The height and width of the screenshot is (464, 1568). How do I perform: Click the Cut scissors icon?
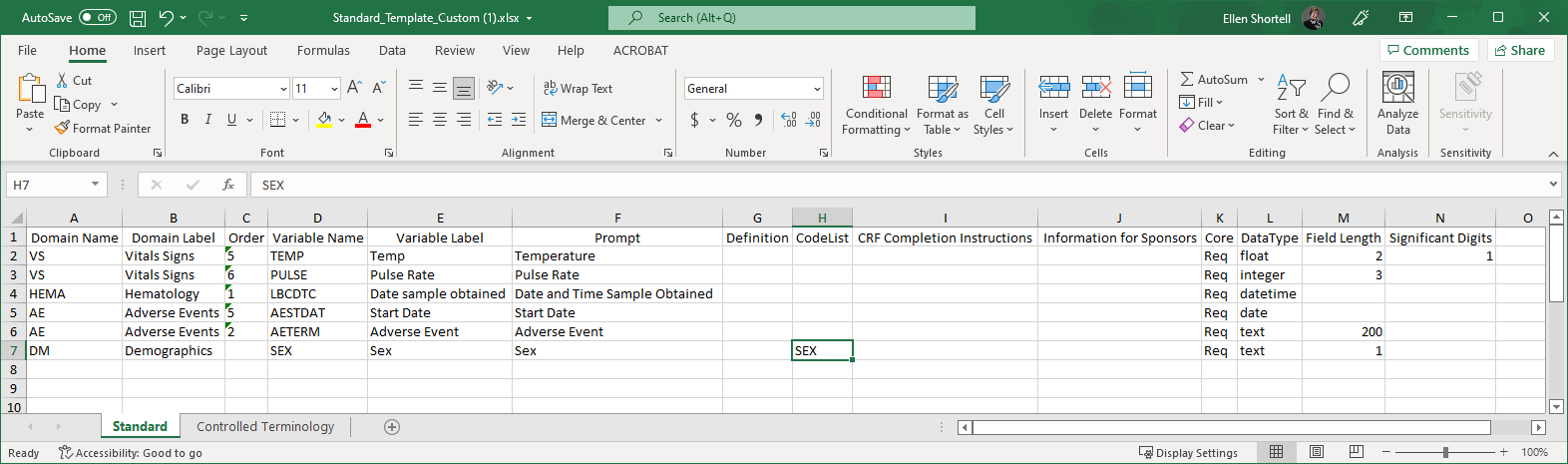(62, 81)
